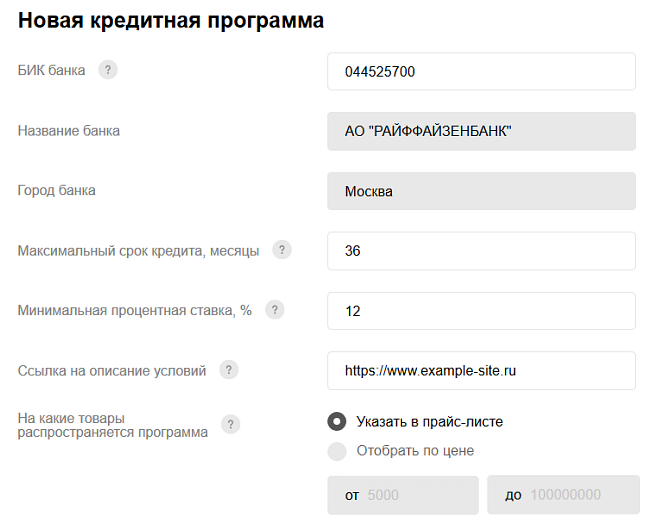Click the Название банка field with АО "РАЙФФАЙЗЕНБАНК"

481,131
